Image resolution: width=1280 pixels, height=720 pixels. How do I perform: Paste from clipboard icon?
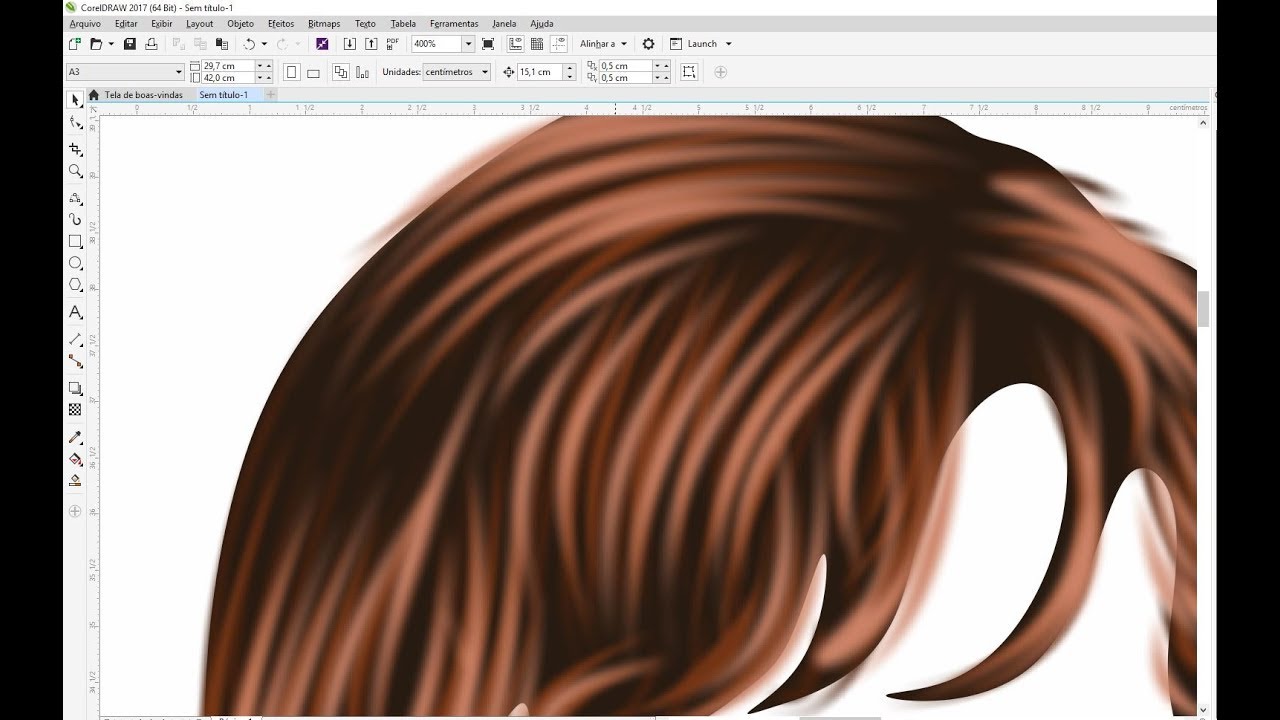[x=222, y=44]
